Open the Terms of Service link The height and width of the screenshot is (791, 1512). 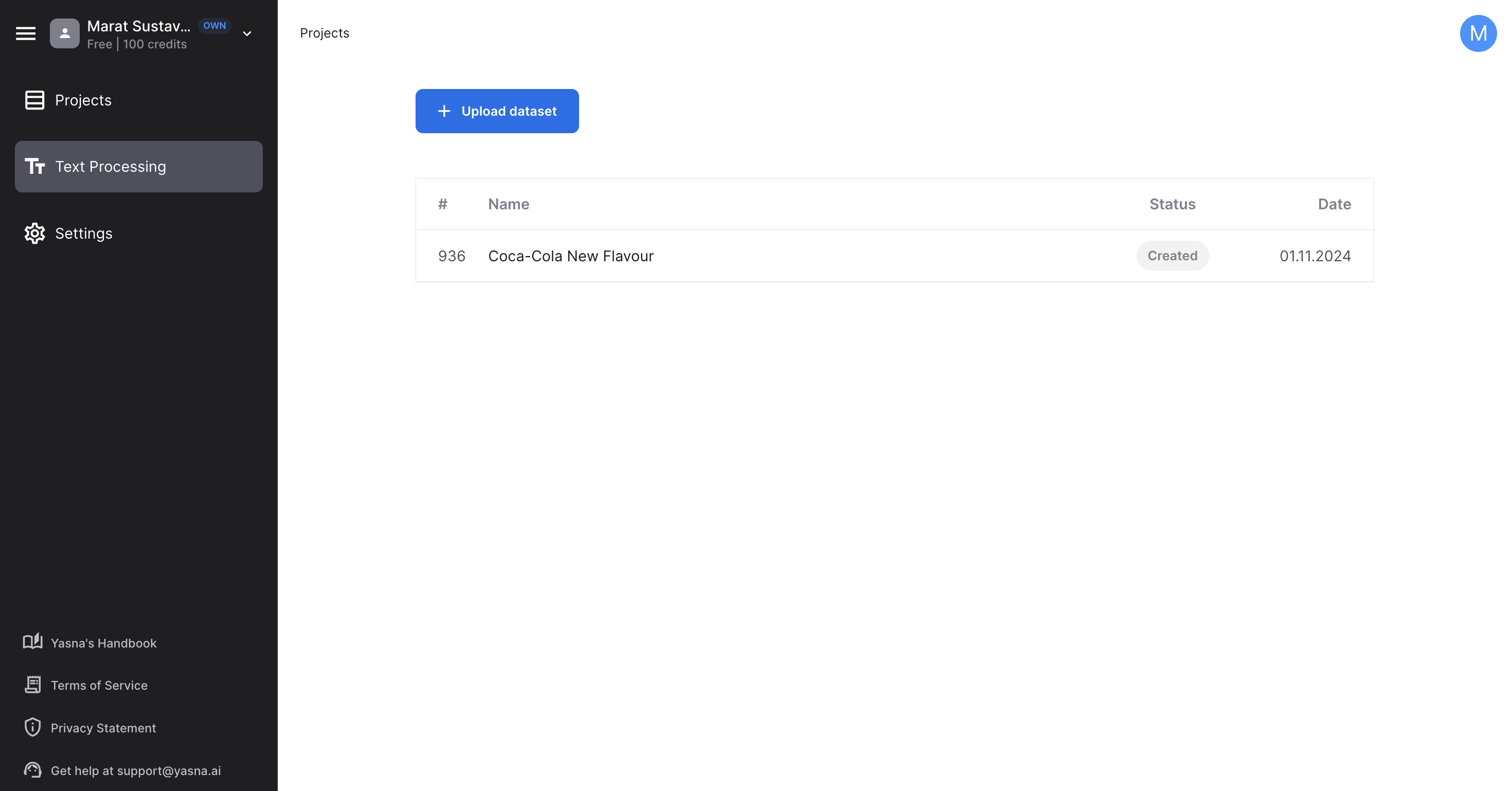pyautogui.click(x=99, y=686)
